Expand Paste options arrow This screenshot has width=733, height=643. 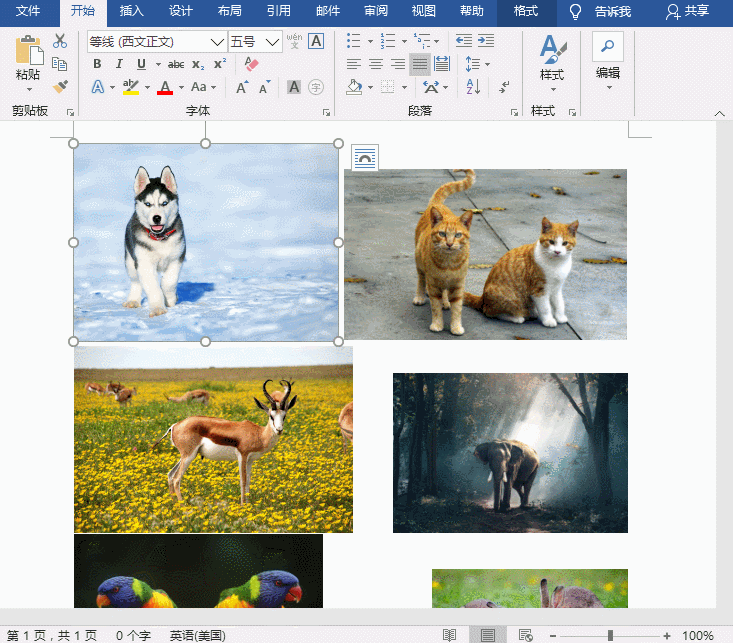point(29,89)
